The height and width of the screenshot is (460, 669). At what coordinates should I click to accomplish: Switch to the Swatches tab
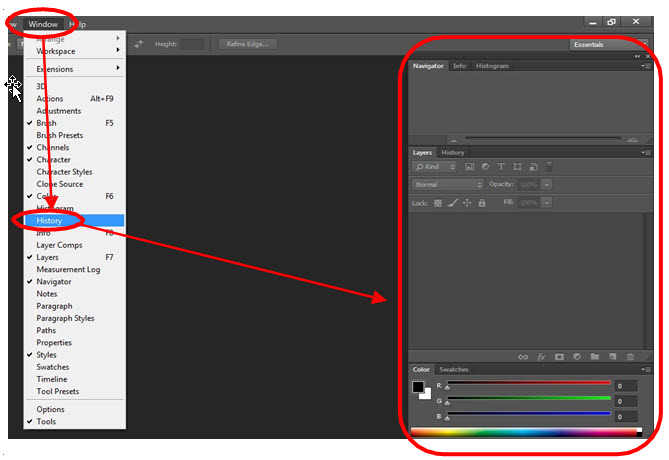[453, 370]
